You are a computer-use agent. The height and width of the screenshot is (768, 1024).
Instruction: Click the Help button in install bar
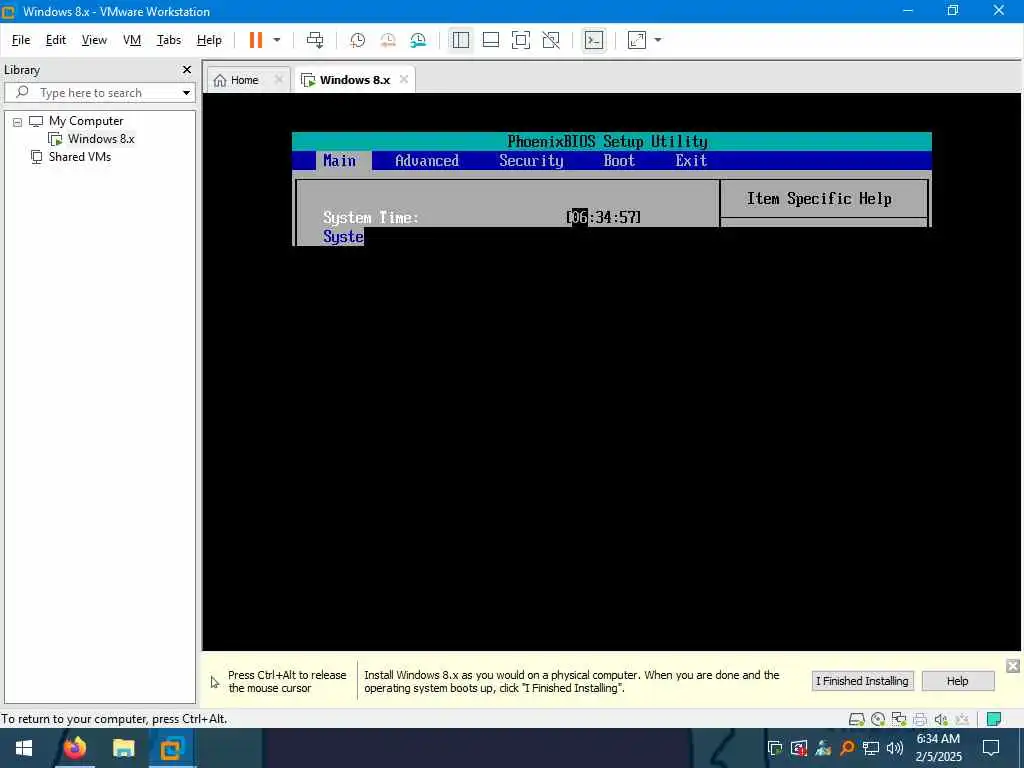click(957, 681)
